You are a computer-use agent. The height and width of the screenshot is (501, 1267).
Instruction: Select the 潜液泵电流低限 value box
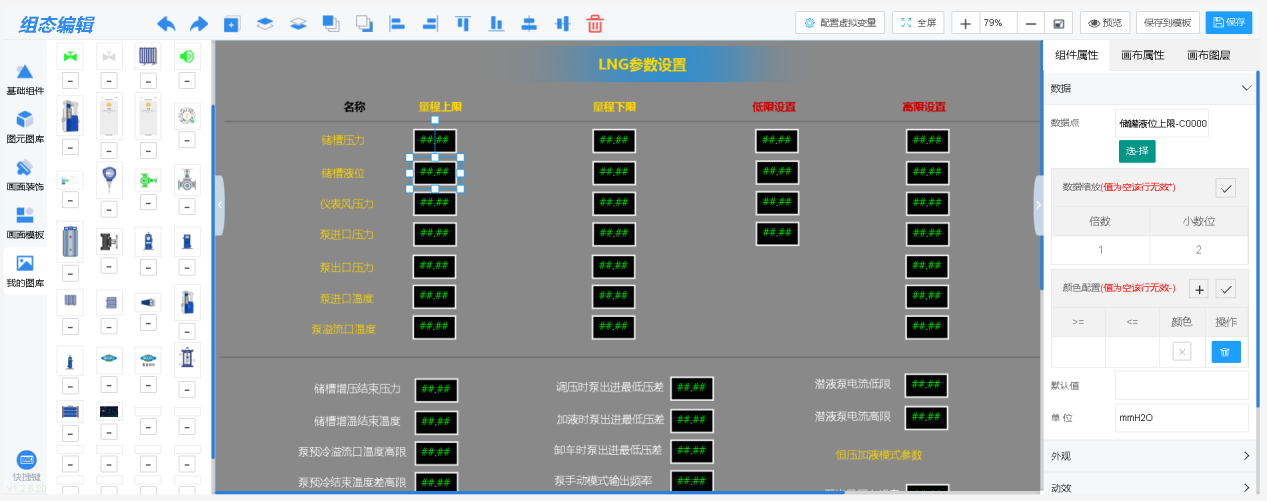click(x=926, y=385)
